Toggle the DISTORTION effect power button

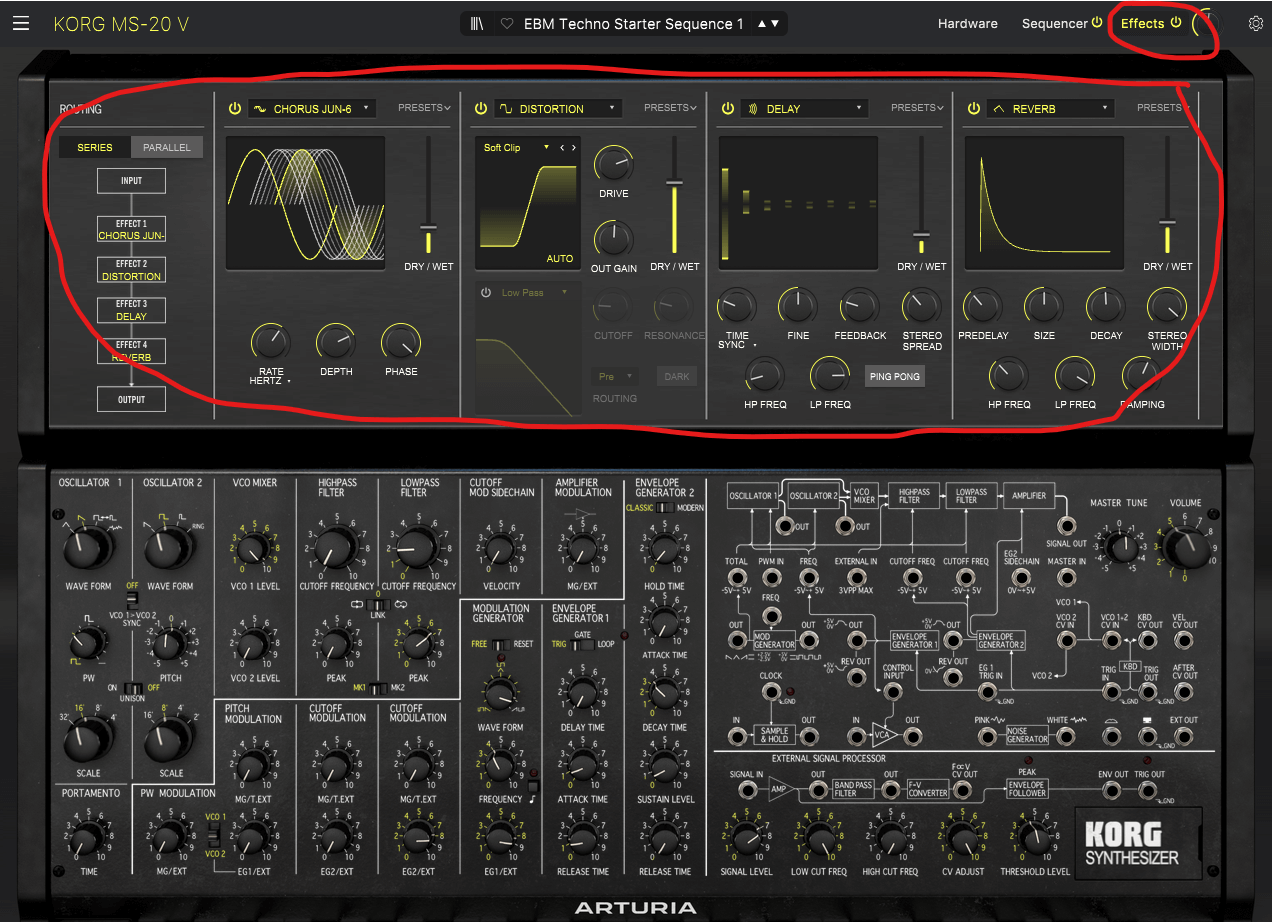click(481, 108)
